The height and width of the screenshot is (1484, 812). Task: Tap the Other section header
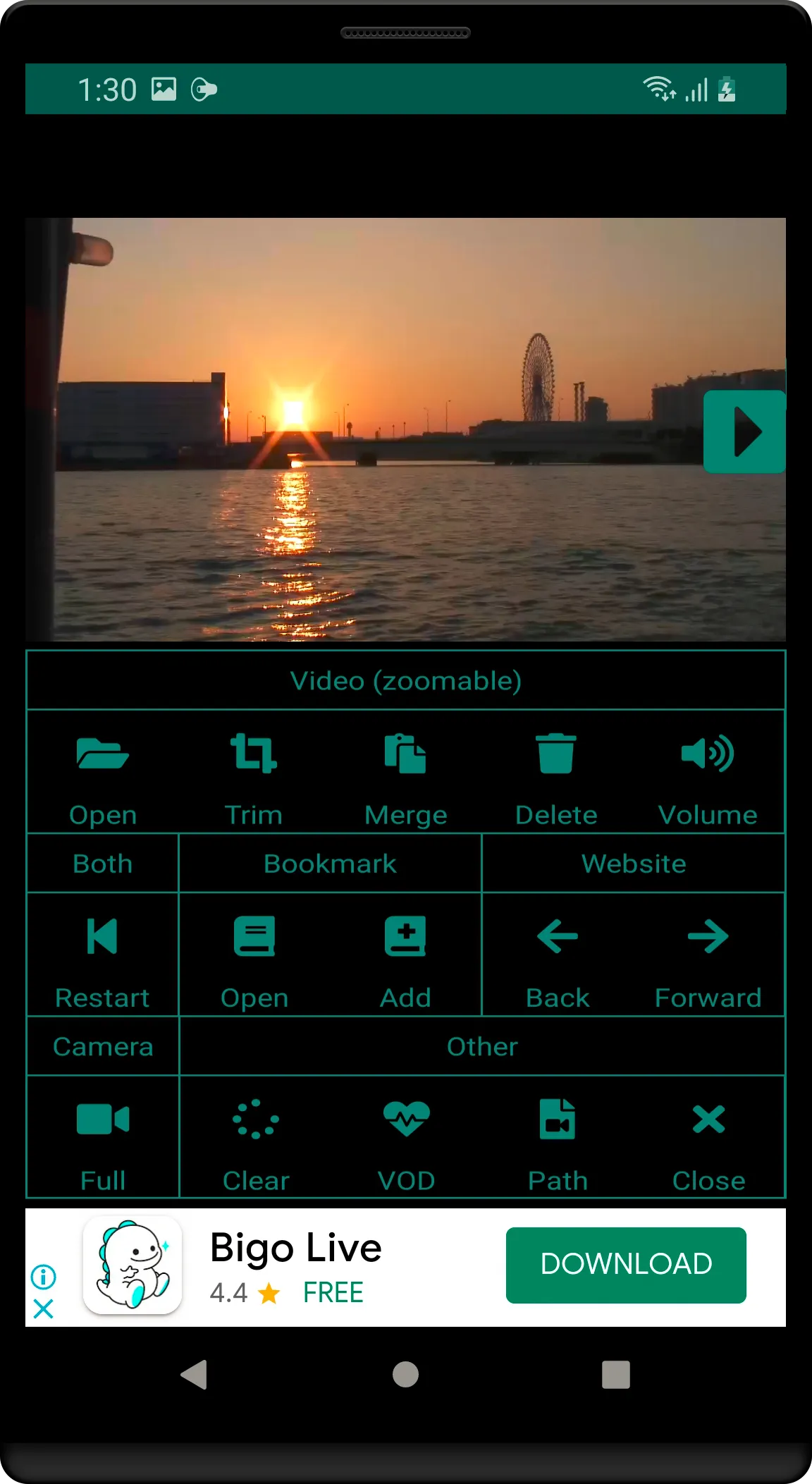tap(482, 1046)
